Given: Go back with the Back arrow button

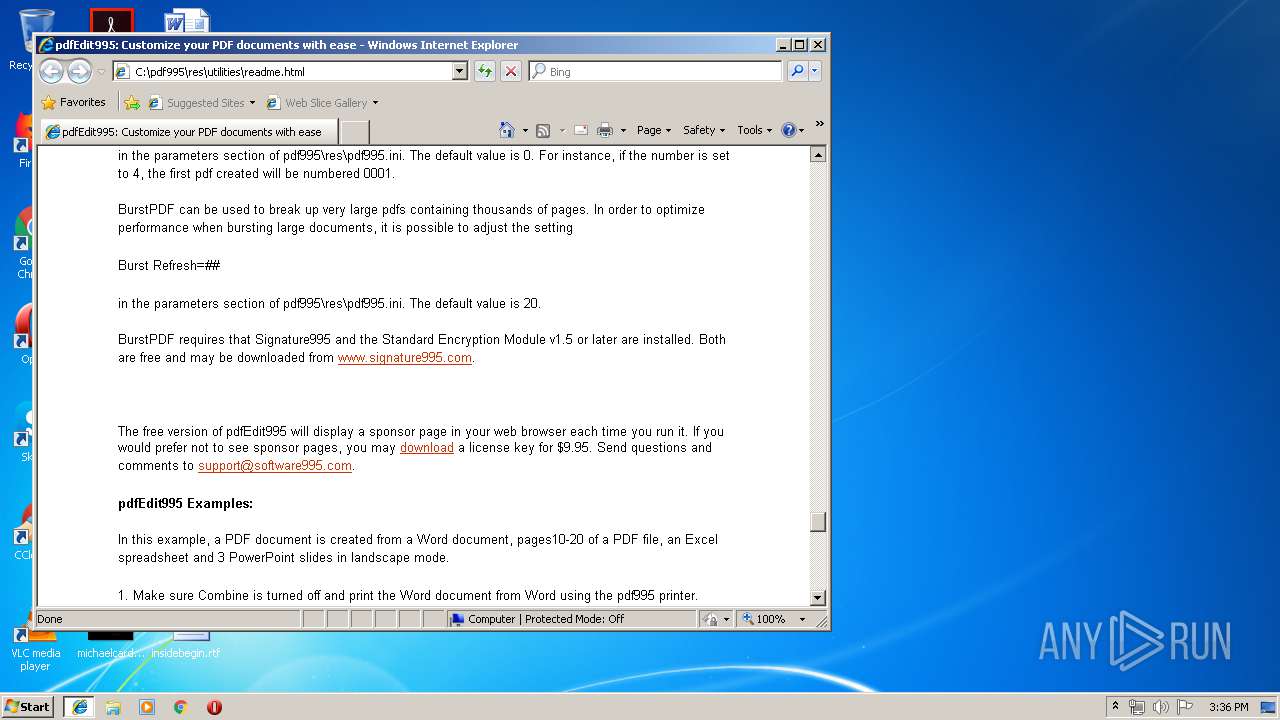Looking at the screenshot, I should pyautogui.click(x=51, y=71).
